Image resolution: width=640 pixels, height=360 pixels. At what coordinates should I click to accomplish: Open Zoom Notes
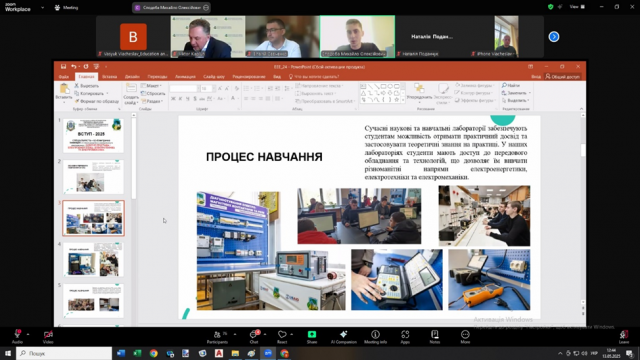tap(435, 337)
